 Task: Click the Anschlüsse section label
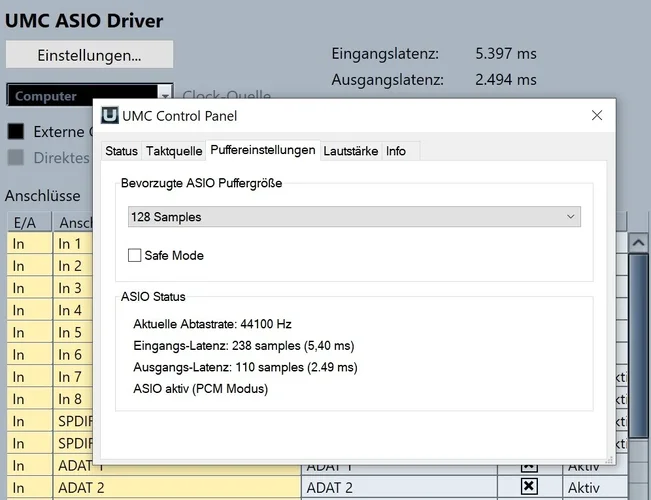43,196
